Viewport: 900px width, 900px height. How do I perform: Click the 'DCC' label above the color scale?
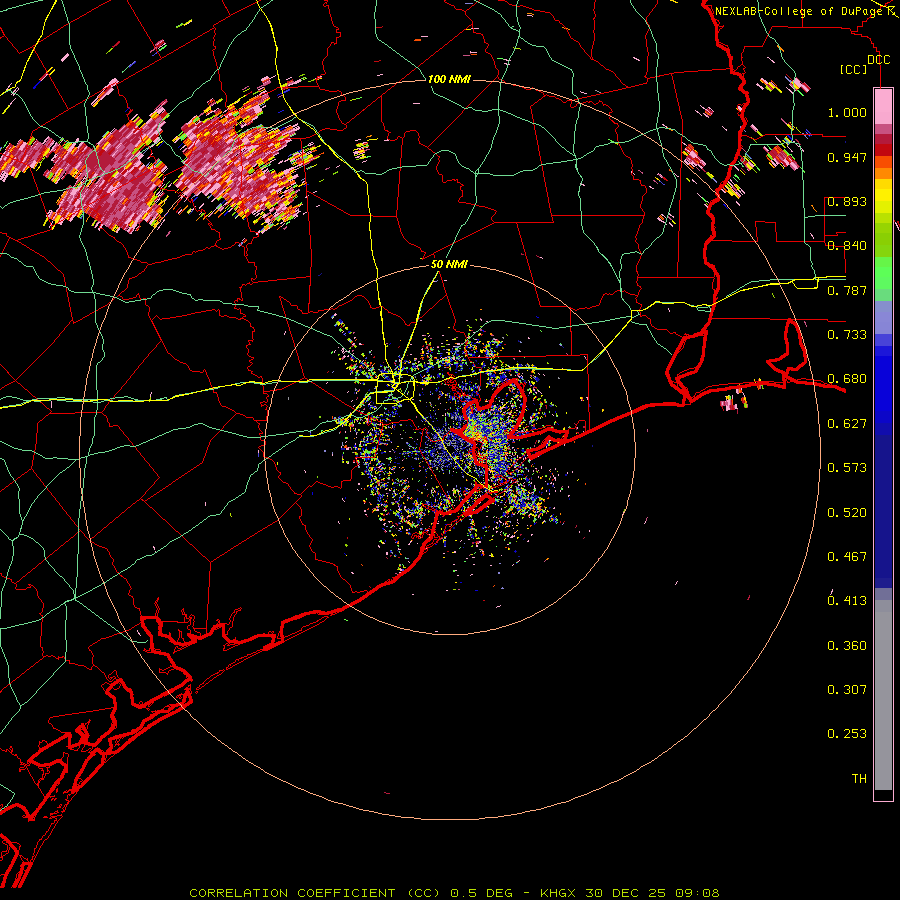coord(878,60)
